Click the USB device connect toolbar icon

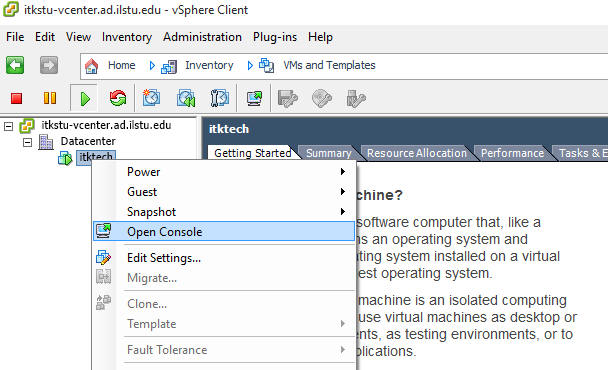(356, 98)
